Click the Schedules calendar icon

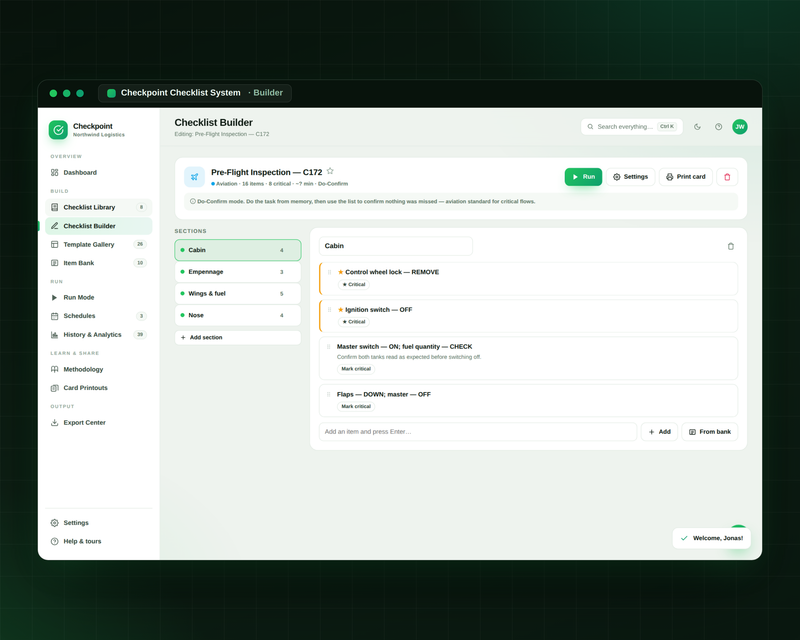pyautogui.click(x=55, y=316)
